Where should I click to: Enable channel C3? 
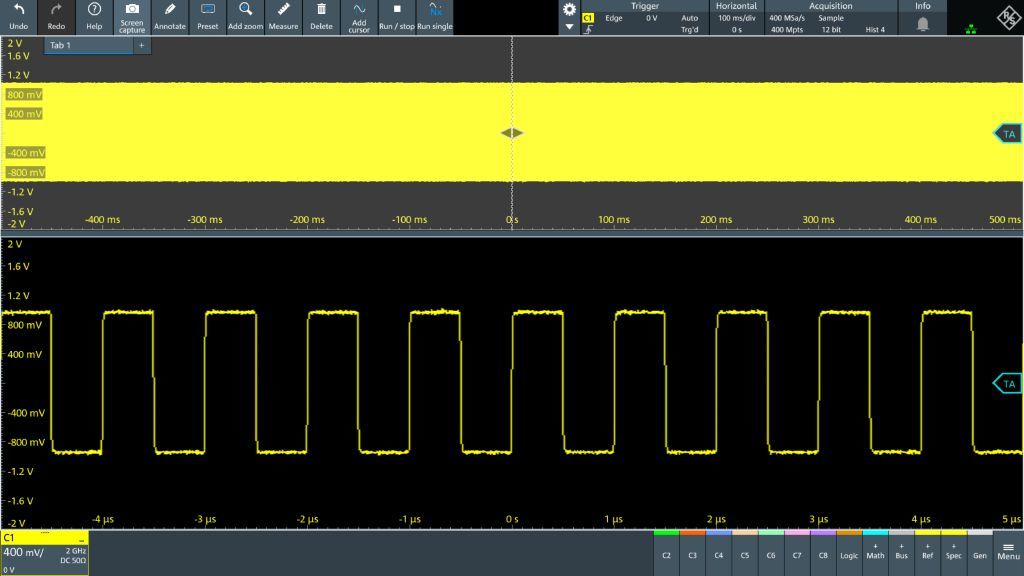(x=692, y=552)
